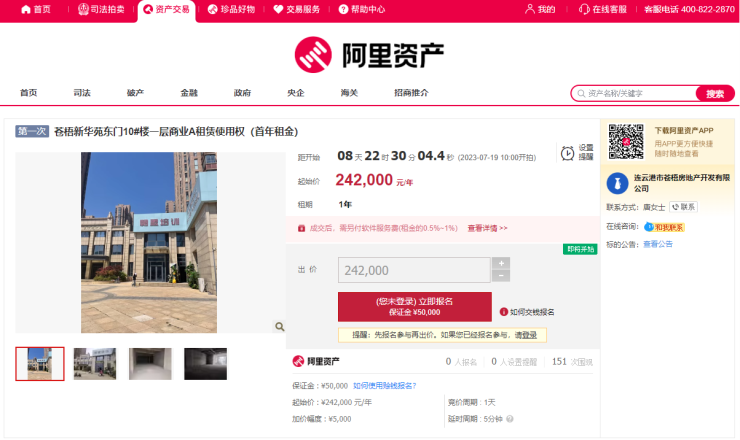Decrease bid with the minus button
Screen dimensions: 740x440
point(501,276)
